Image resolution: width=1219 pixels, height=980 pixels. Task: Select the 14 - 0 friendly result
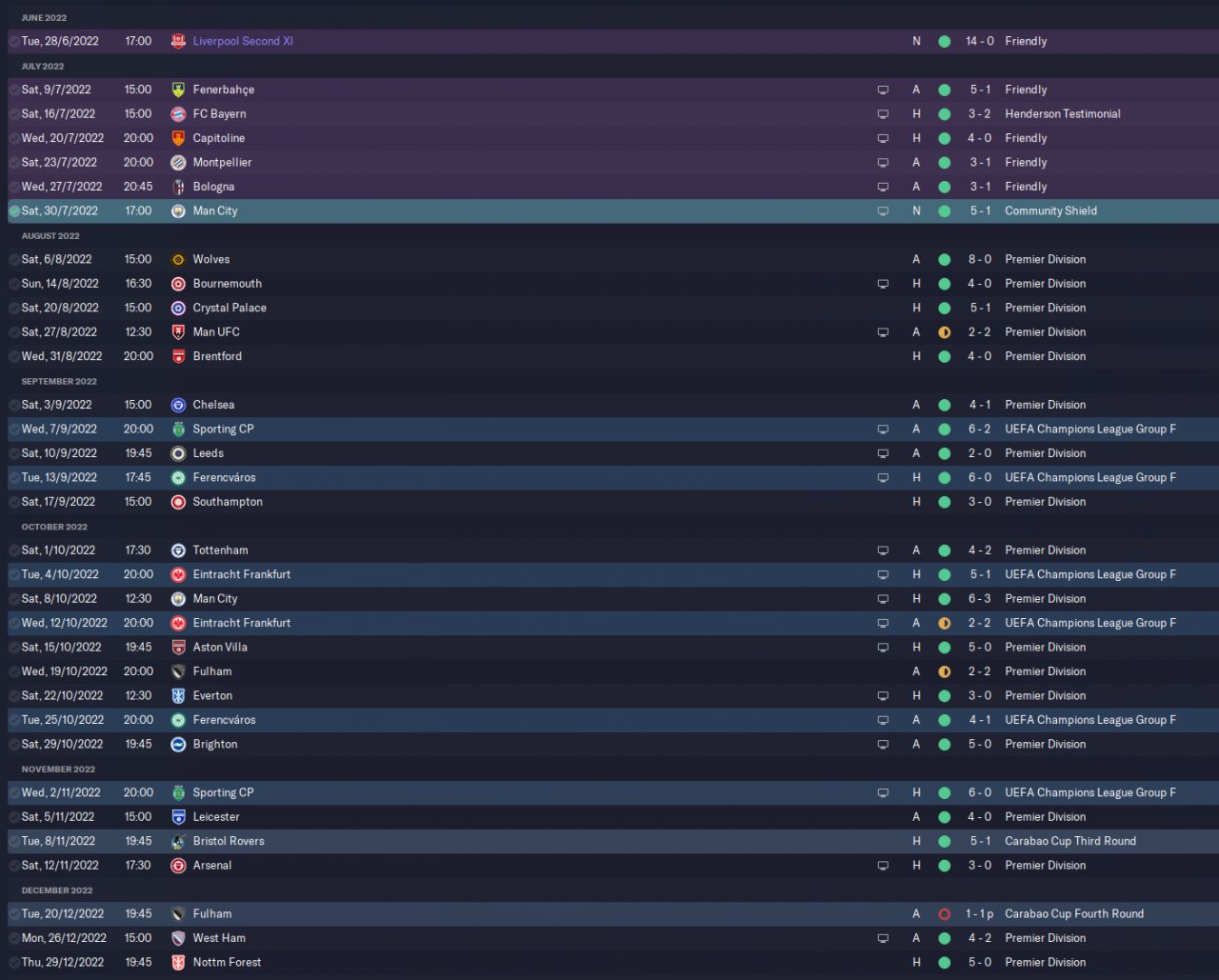pyautogui.click(x=979, y=42)
